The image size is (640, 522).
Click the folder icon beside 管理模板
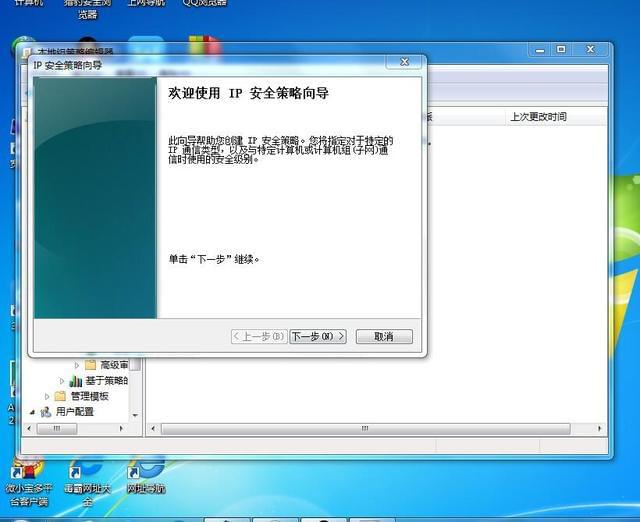pos(60,396)
